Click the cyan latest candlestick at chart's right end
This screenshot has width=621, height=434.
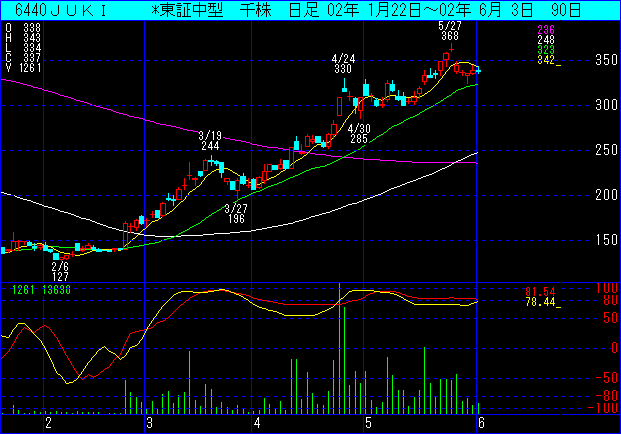tap(478, 70)
